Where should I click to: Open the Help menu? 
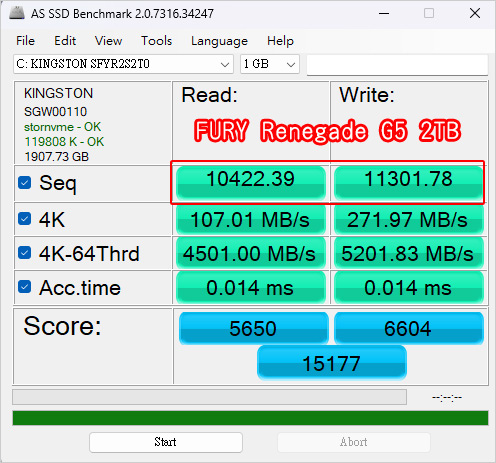pyautogui.click(x=280, y=41)
